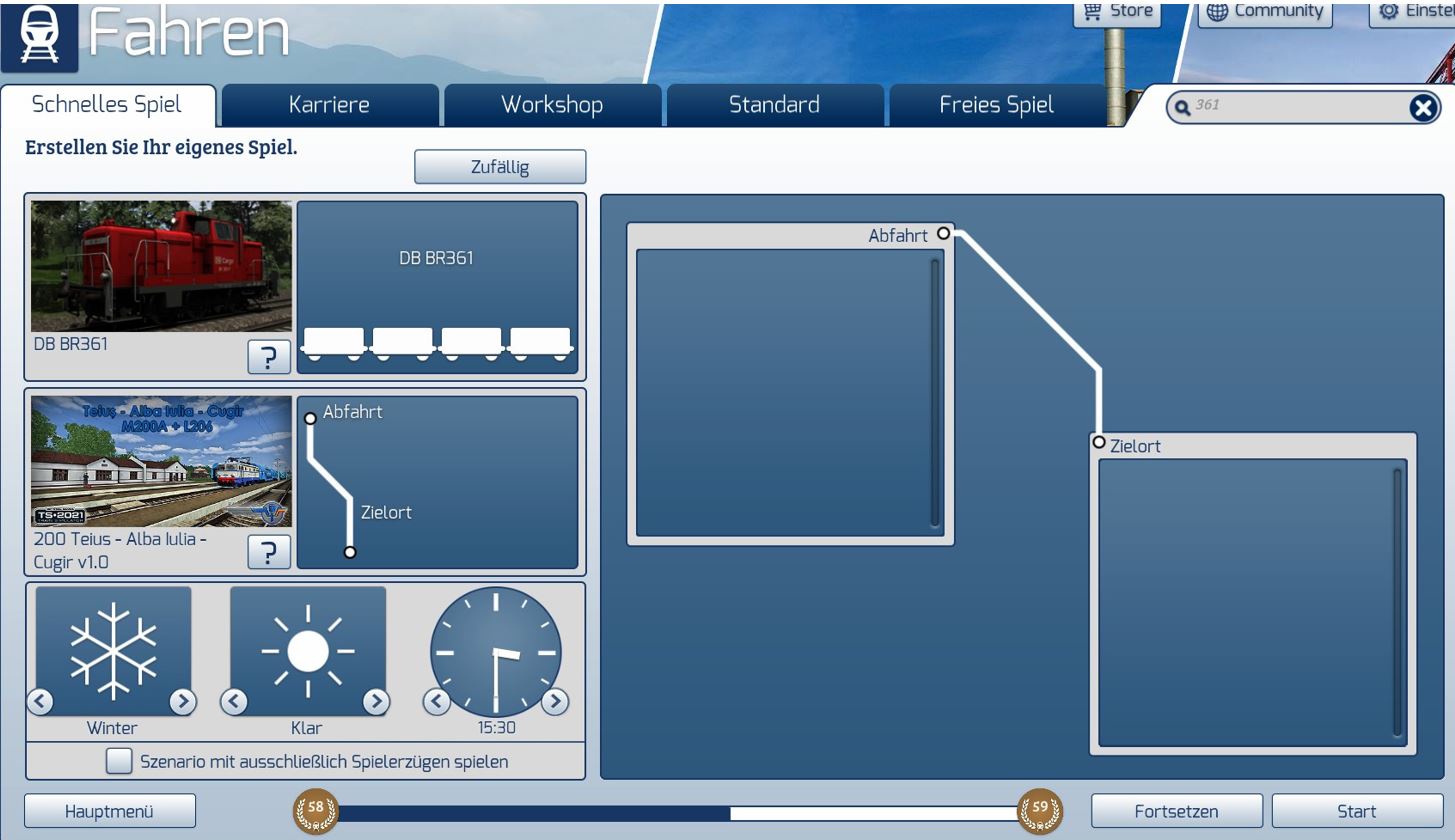
Task: Click the clock face showing 15:30
Action: click(x=496, y=652)
